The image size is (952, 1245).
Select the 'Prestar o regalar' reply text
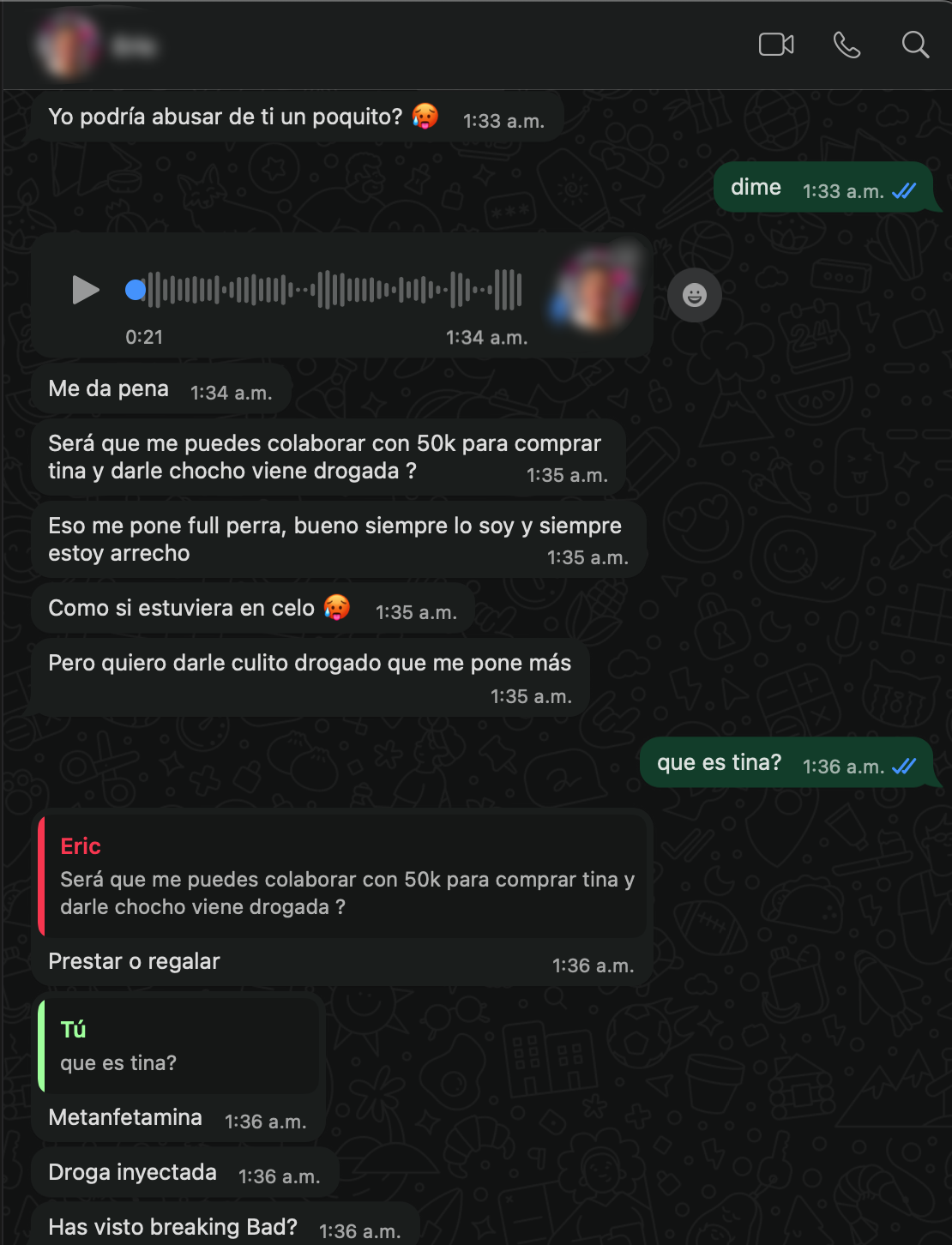[134, 961]
